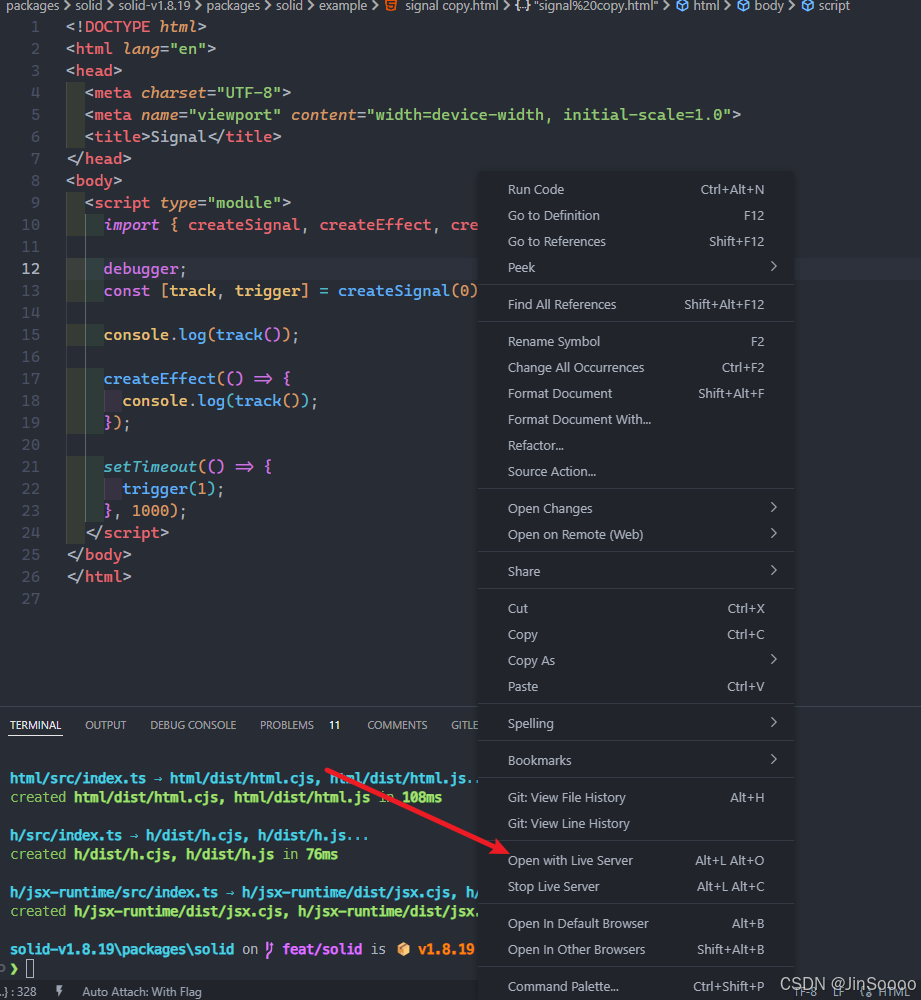Click Stop Live Server

635,887
